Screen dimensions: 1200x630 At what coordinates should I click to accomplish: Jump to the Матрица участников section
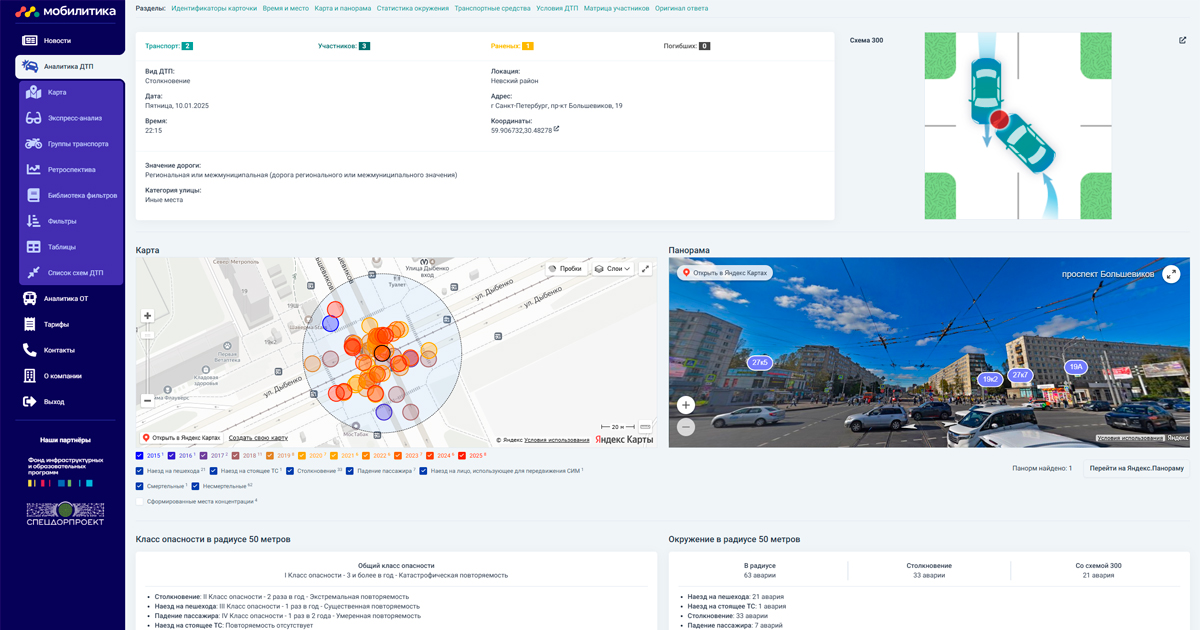(615, 8)
